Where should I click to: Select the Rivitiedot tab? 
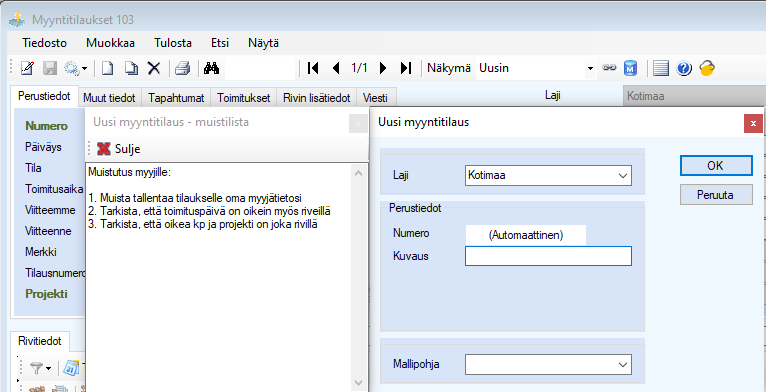(x=40, y=341)
